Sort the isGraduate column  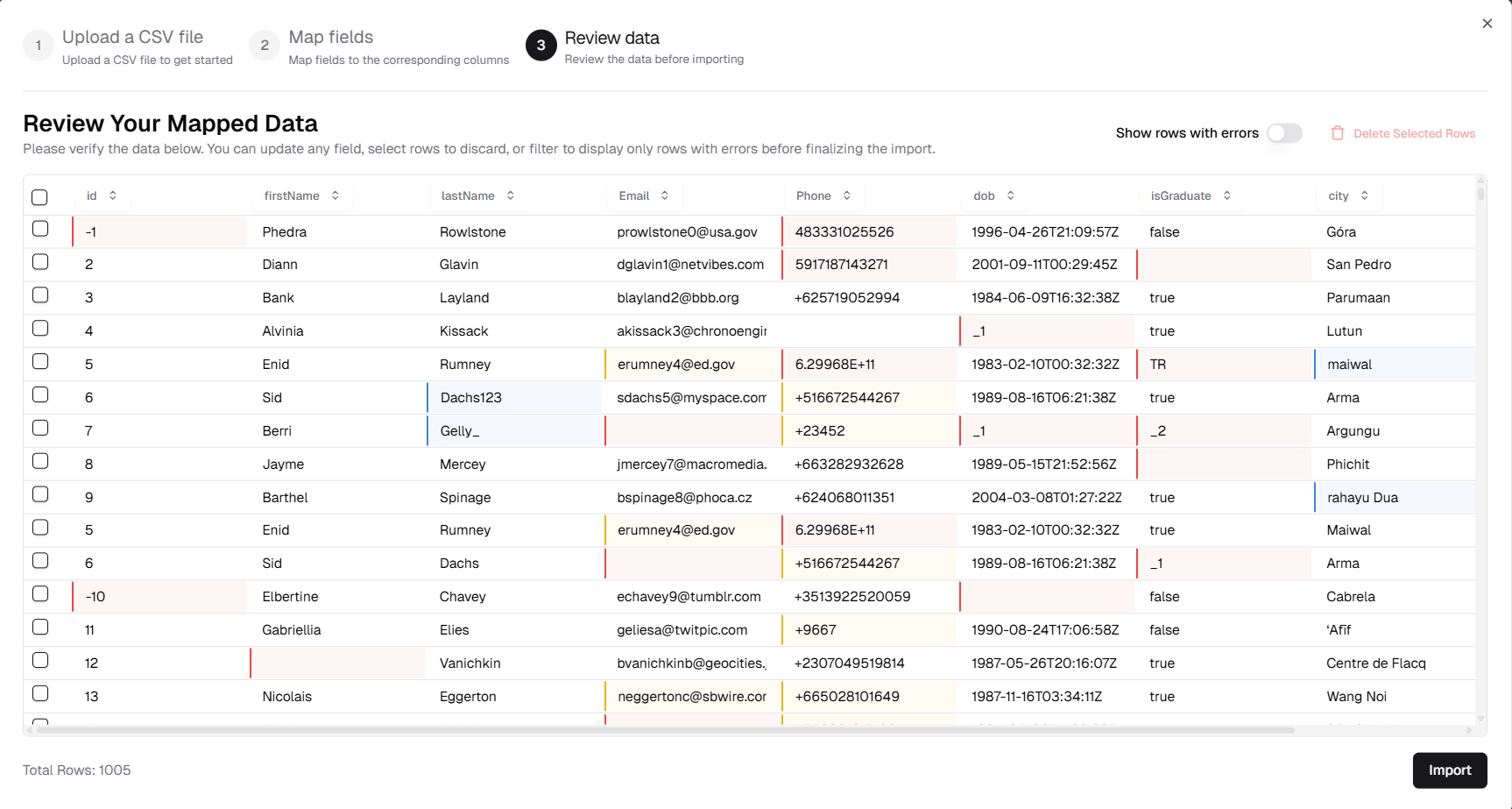pos(1226,195)
